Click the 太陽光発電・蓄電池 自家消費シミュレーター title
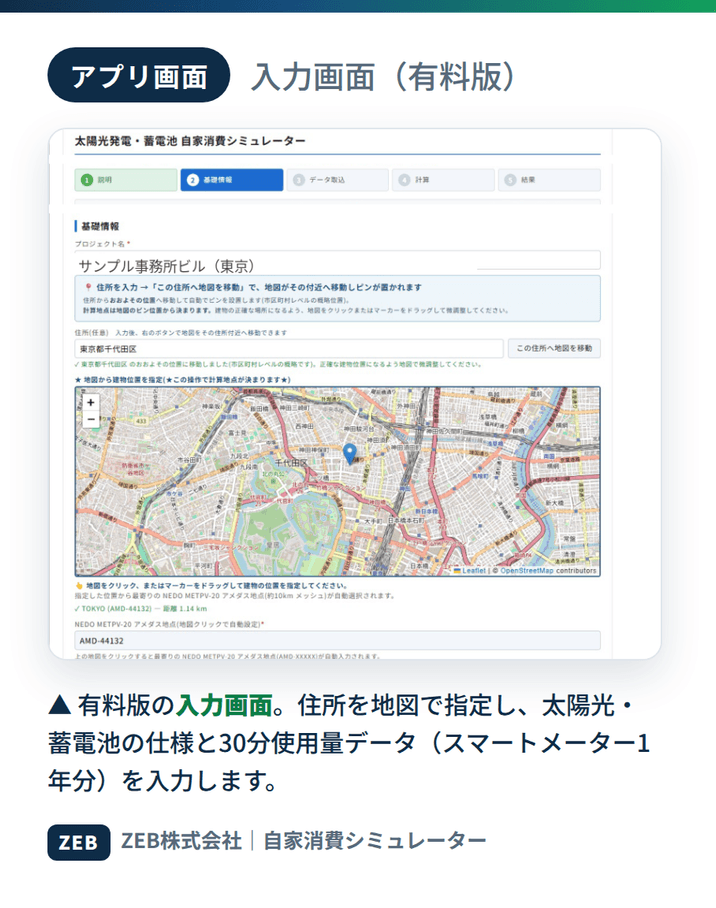 [x=190, y=141]
